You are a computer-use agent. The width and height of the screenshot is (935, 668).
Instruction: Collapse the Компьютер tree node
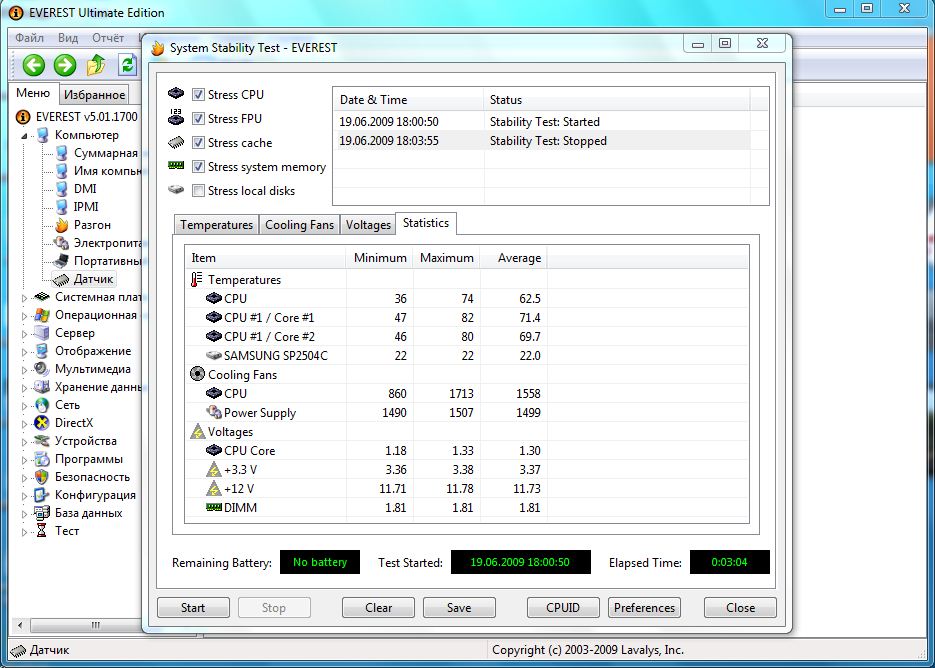point(24,136)
